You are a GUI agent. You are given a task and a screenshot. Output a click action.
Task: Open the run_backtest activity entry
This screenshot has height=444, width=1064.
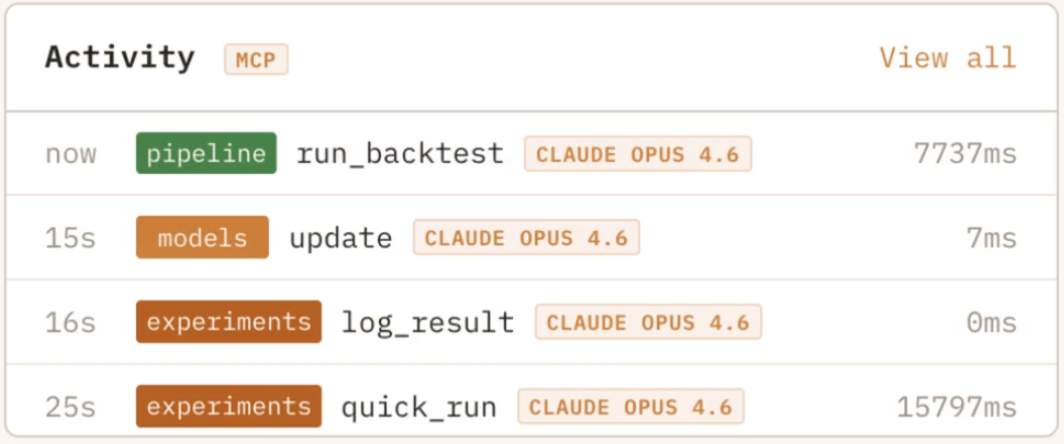coord(400,154)
